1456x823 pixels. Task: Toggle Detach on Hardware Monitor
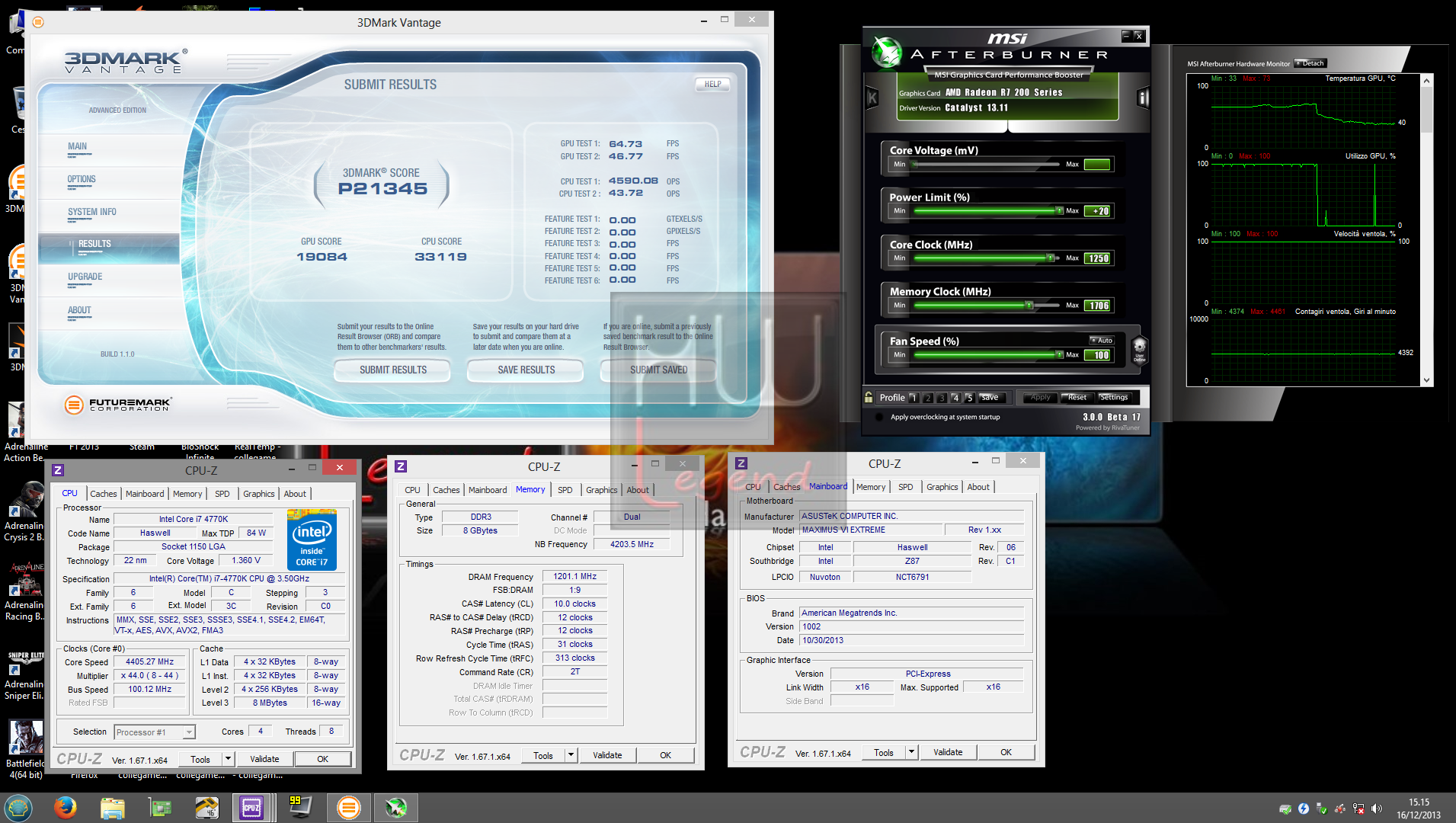(x=1310, y=63)
